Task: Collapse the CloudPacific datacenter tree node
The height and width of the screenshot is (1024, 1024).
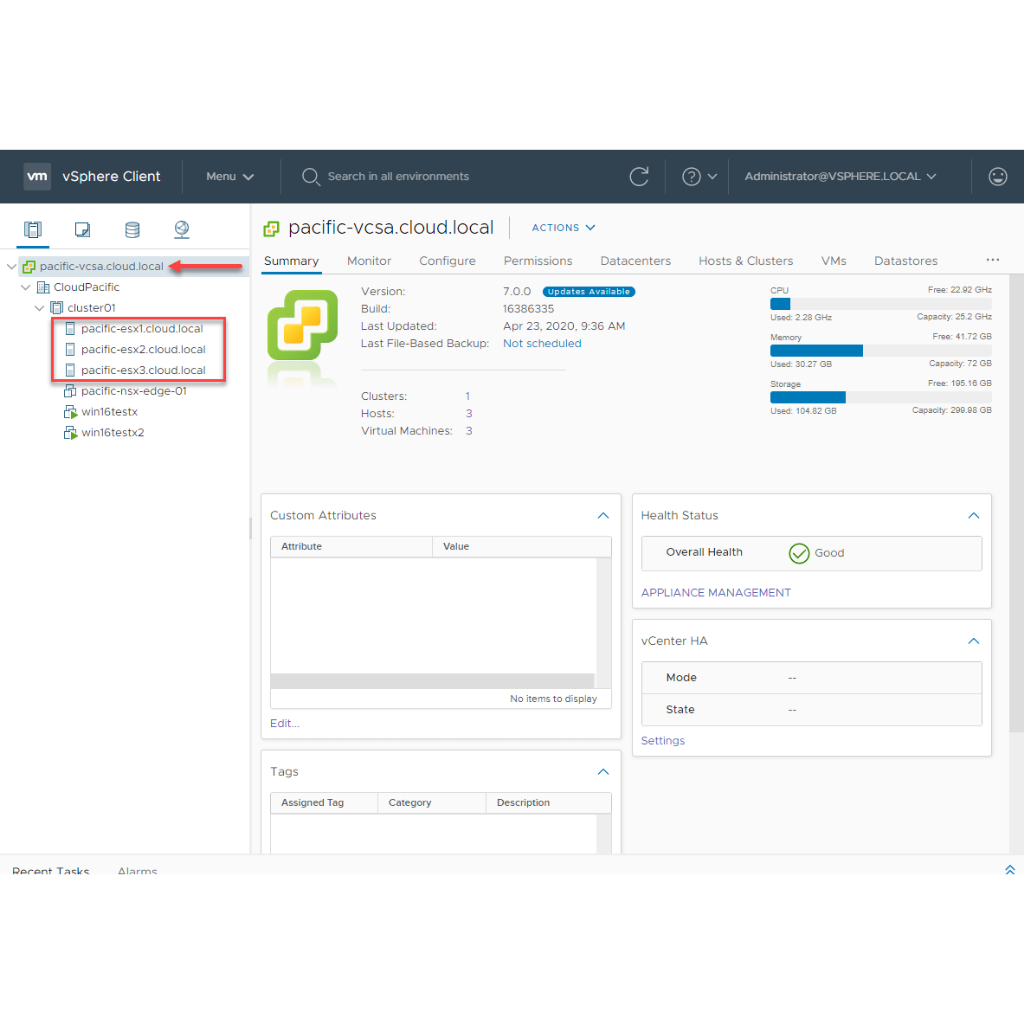Action: coord(26,287)
